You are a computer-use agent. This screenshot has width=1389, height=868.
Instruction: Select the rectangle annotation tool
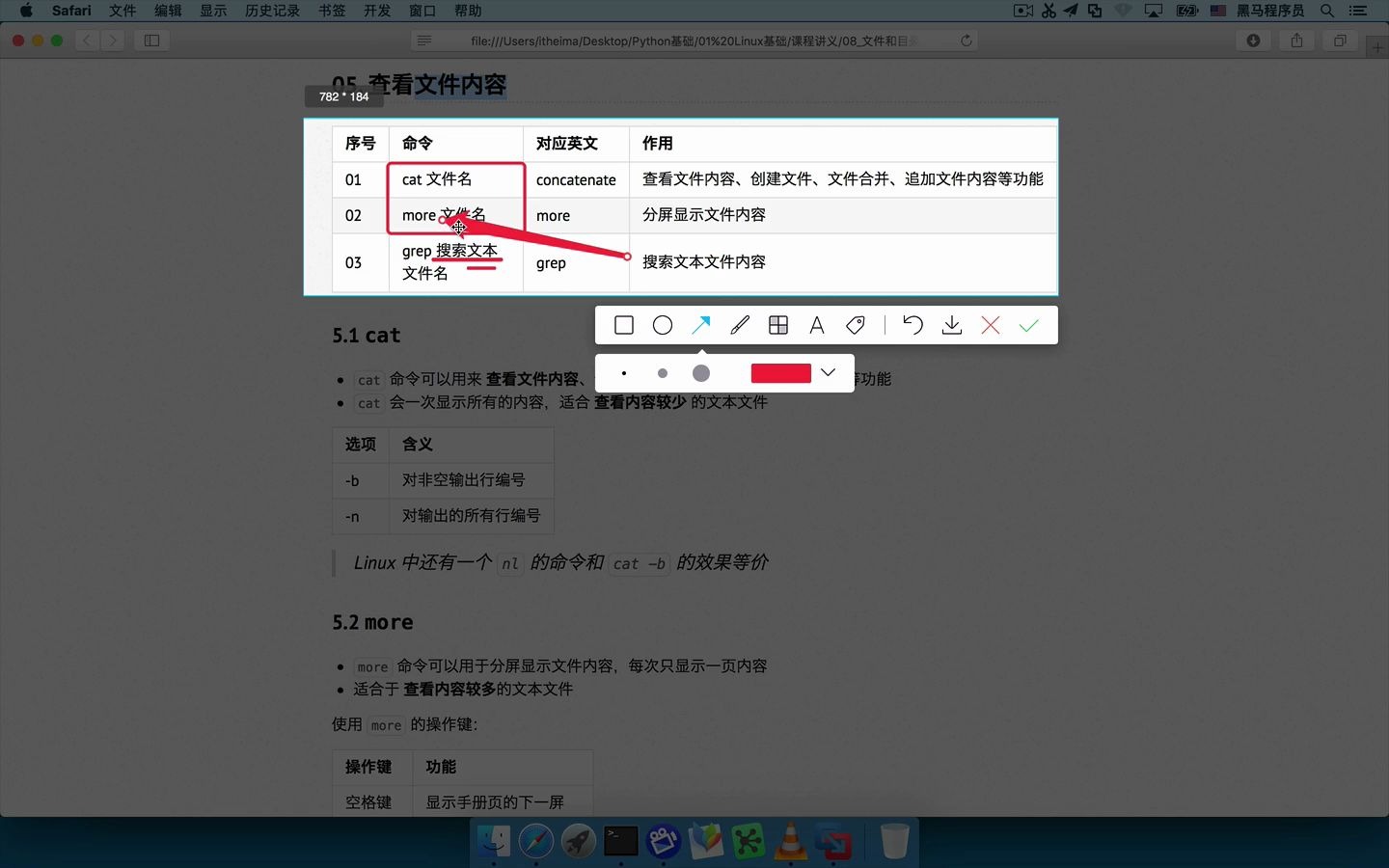click(x=623, y=325)
